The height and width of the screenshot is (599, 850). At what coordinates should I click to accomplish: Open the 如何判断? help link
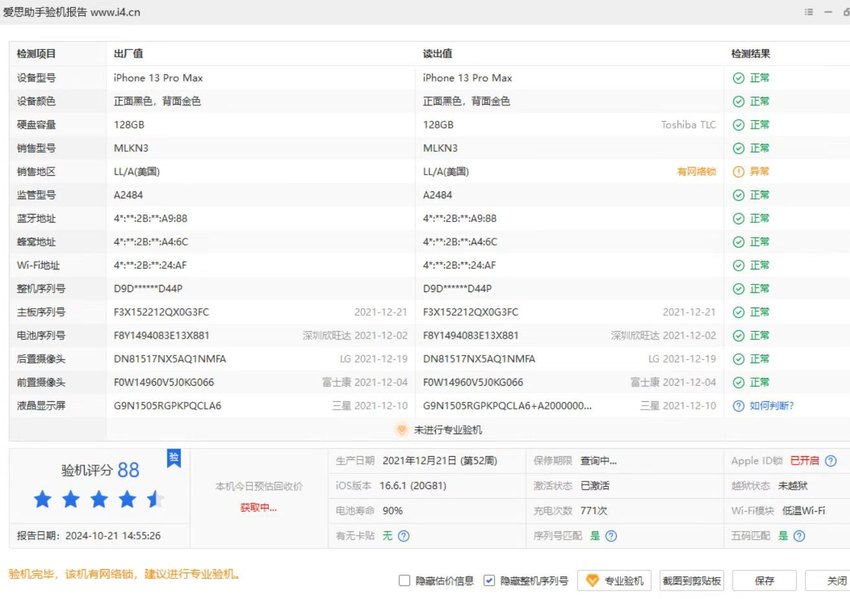coord(771,405)
